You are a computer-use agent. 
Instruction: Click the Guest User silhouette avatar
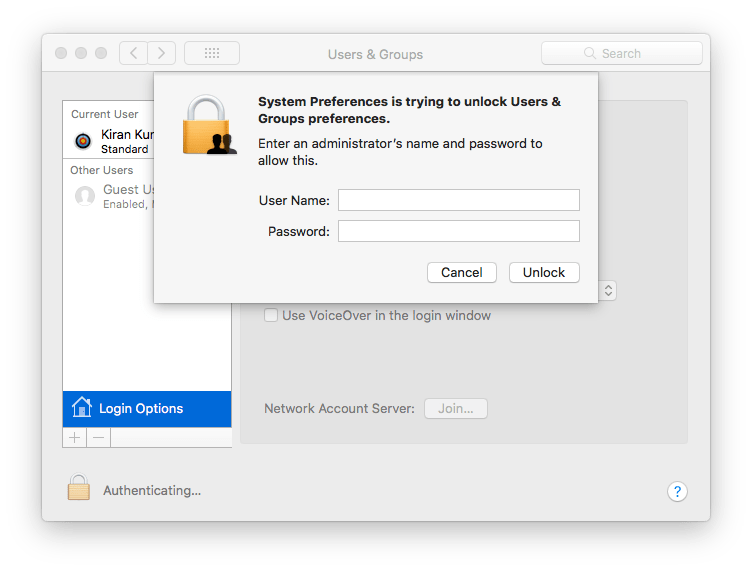[x=85, y=196]
